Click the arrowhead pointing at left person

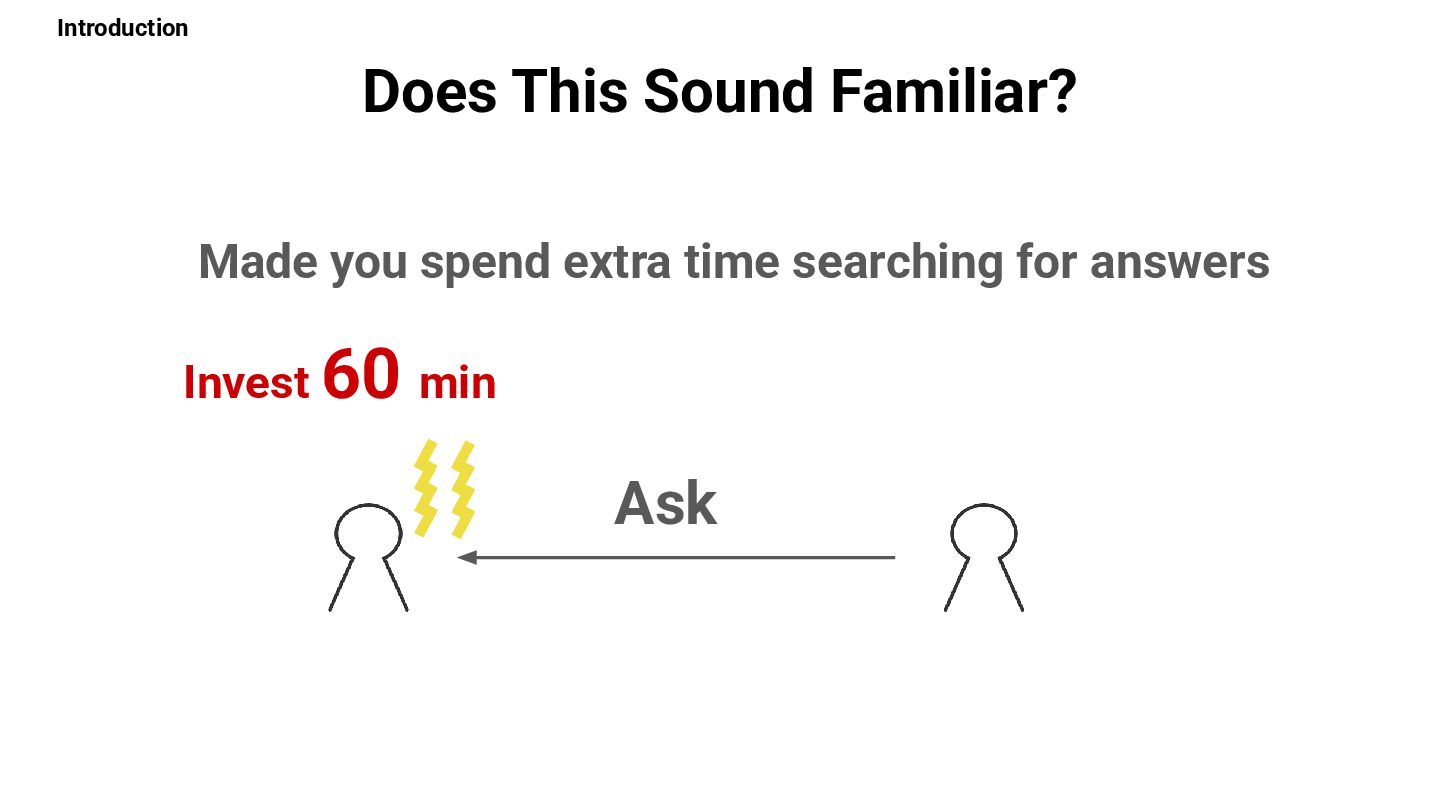click(466, 557)
